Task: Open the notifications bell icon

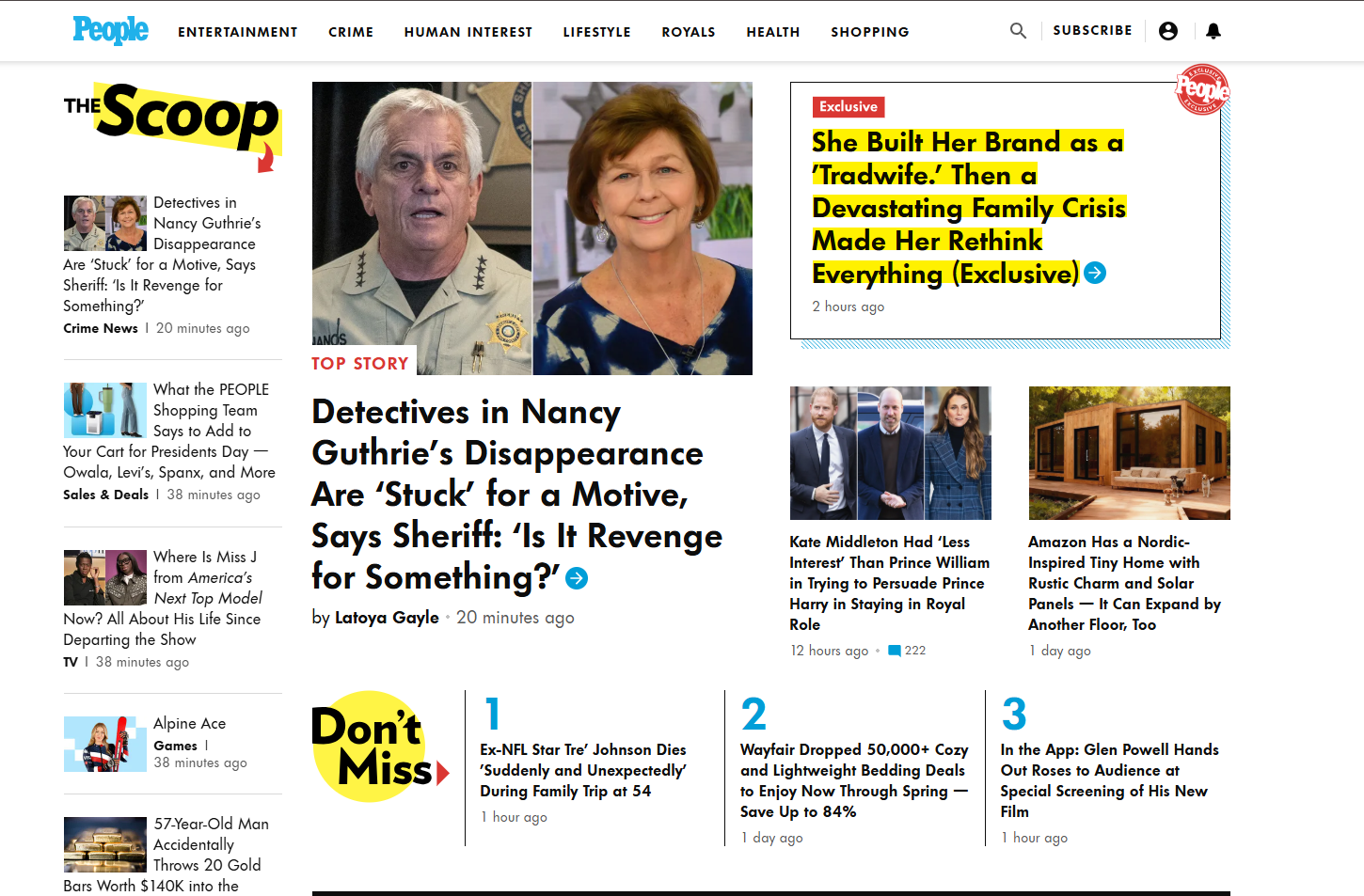Action: click(x=1213, y=30)
